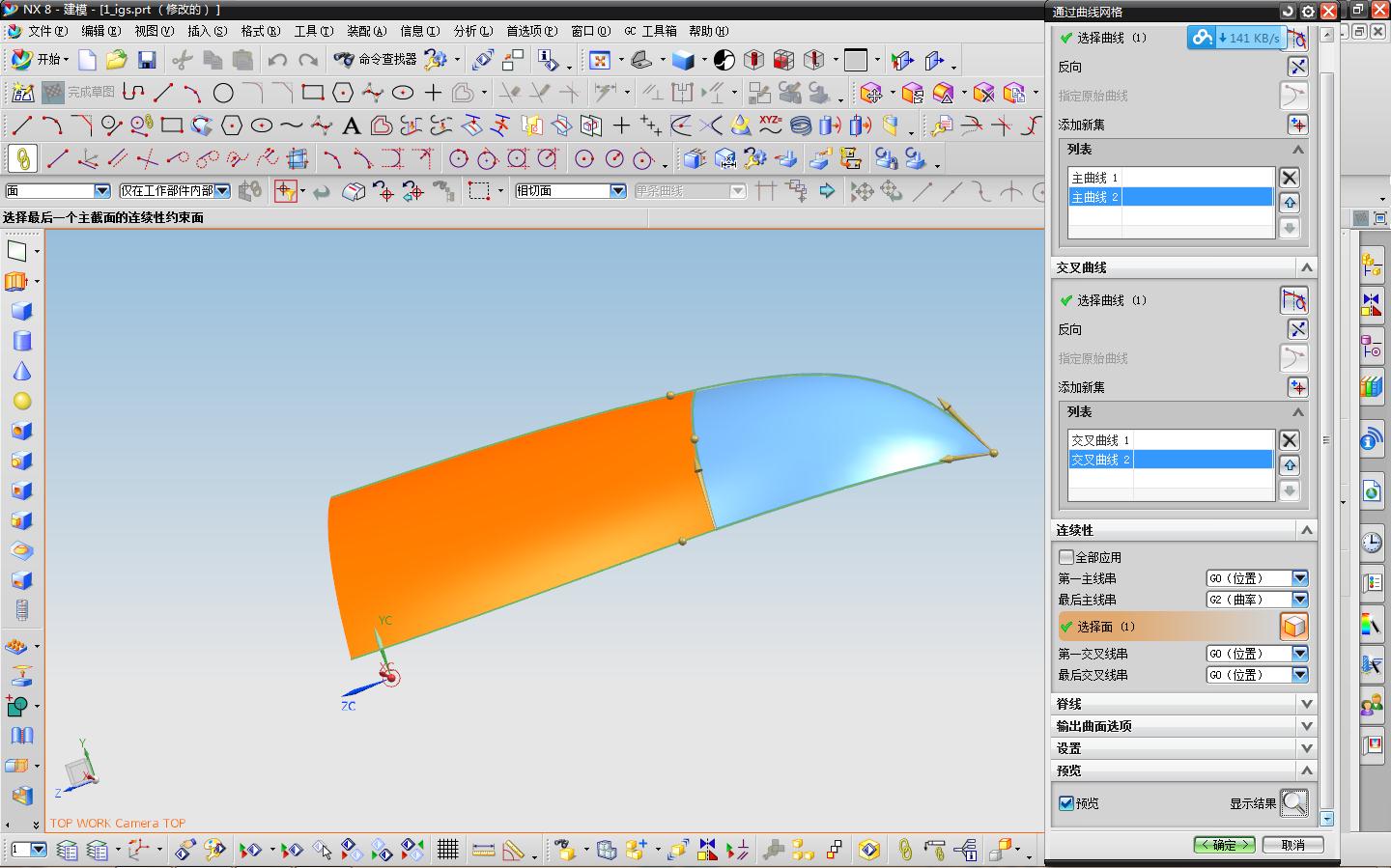
Task: Click the XYZ law curve icon
Action: click(770, 126)
